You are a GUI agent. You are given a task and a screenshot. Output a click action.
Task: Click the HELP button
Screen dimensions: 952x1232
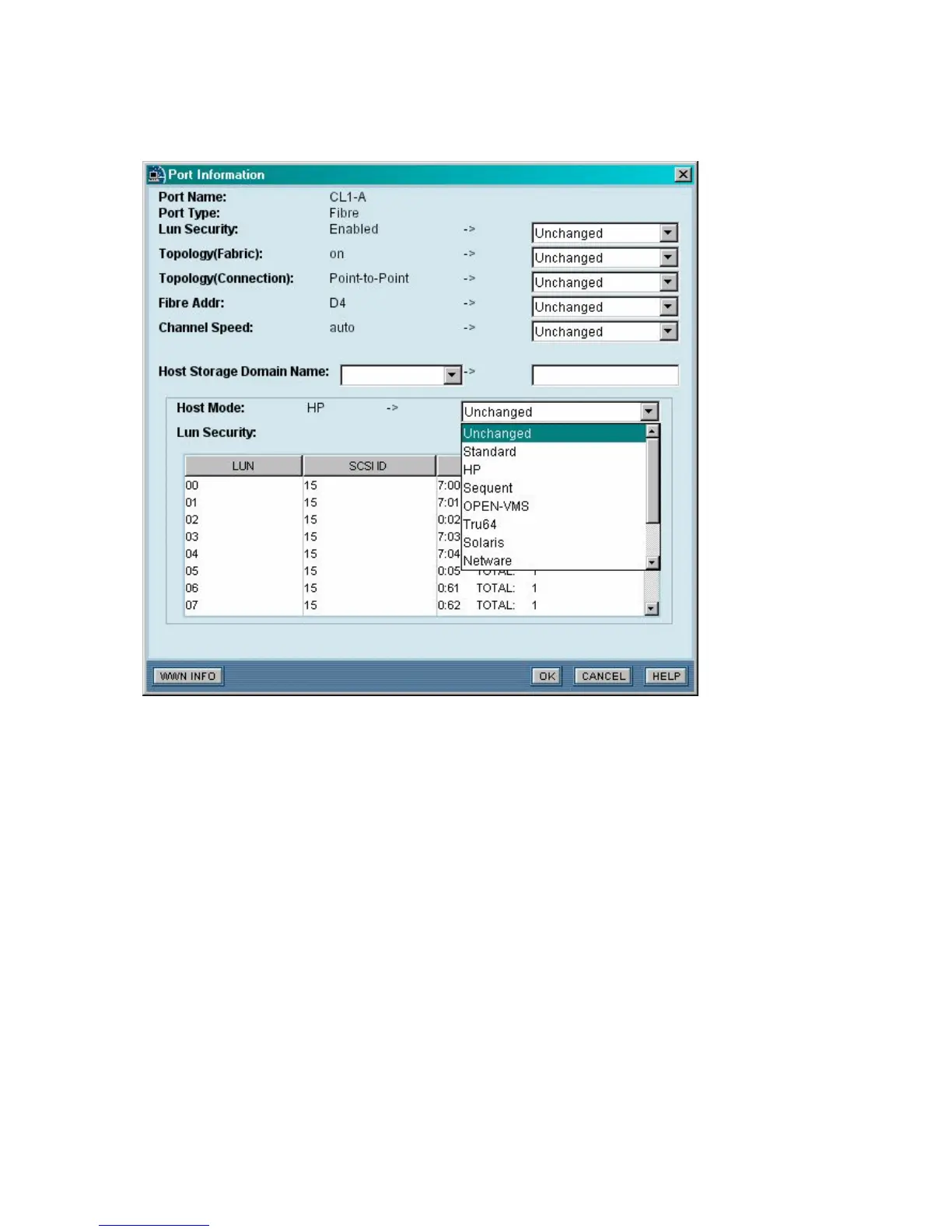tap(666, 676)
